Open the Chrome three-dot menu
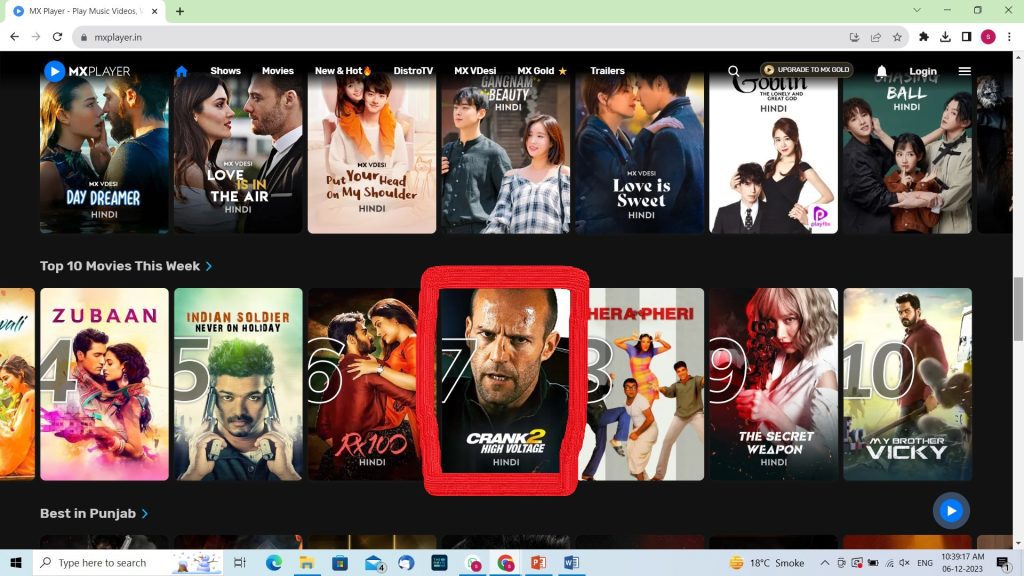The height and width of the screenshot is (576, 1024). [1009, 37]
